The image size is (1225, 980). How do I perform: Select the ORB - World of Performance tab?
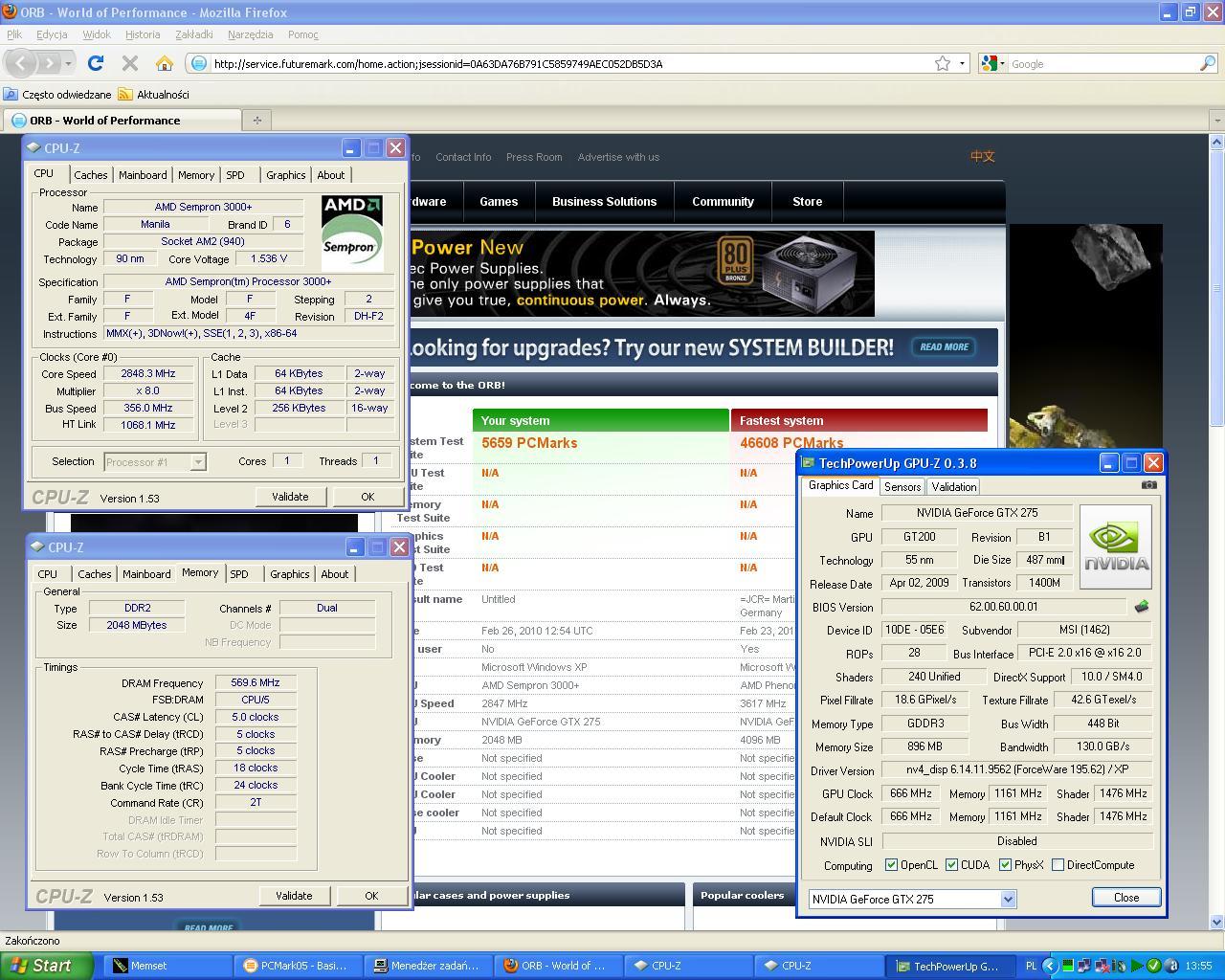tap(122, 120)
